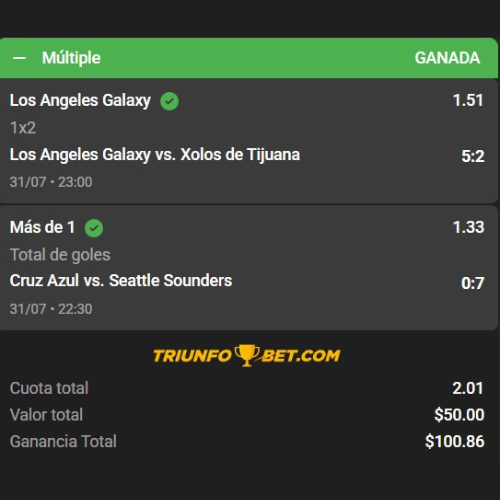Click the green checkmark next to Los Angeles Galaxy
Viewport: 500px width, 500px height.
[169, 101]
